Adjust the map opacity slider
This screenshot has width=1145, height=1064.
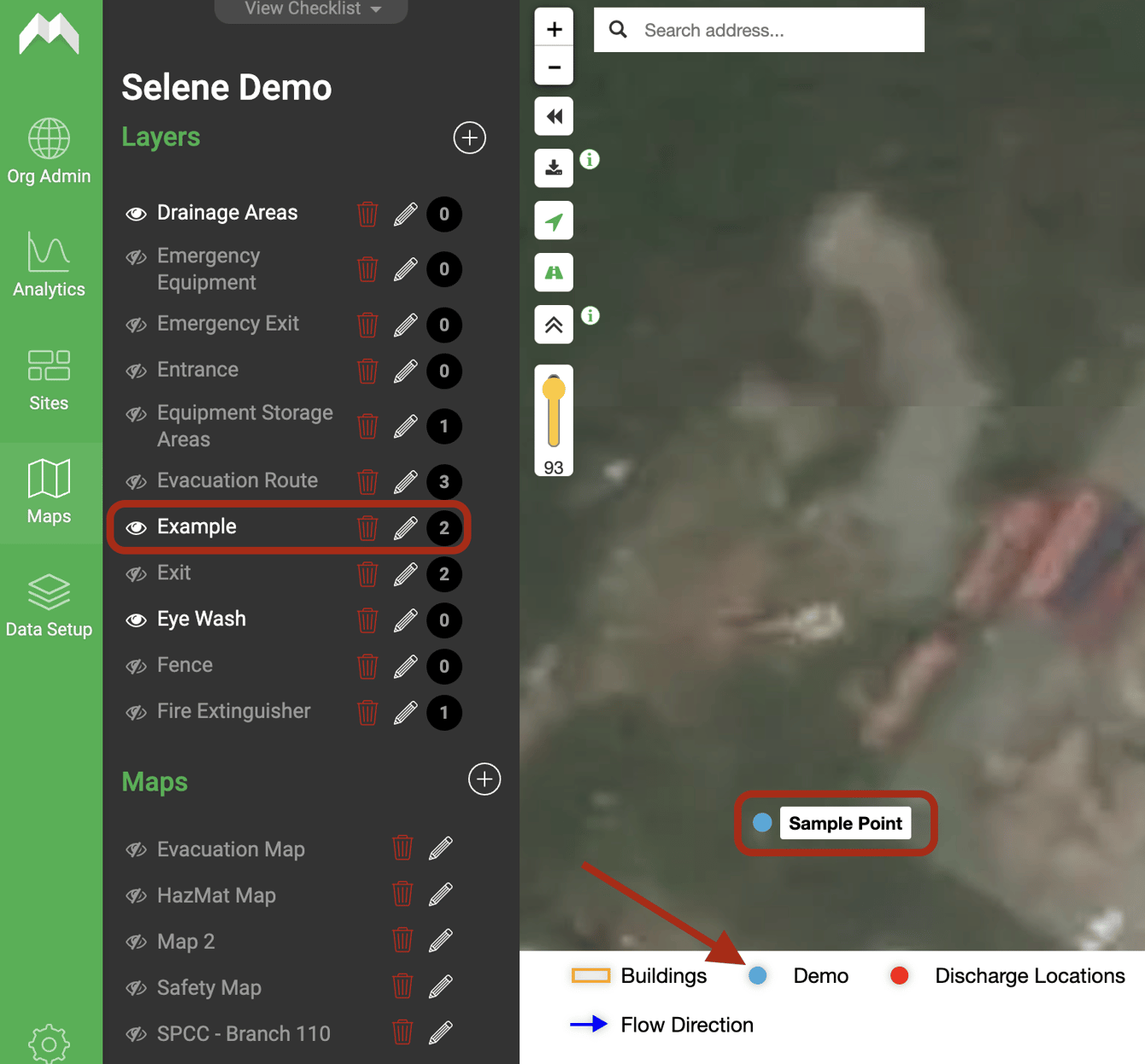553,419
